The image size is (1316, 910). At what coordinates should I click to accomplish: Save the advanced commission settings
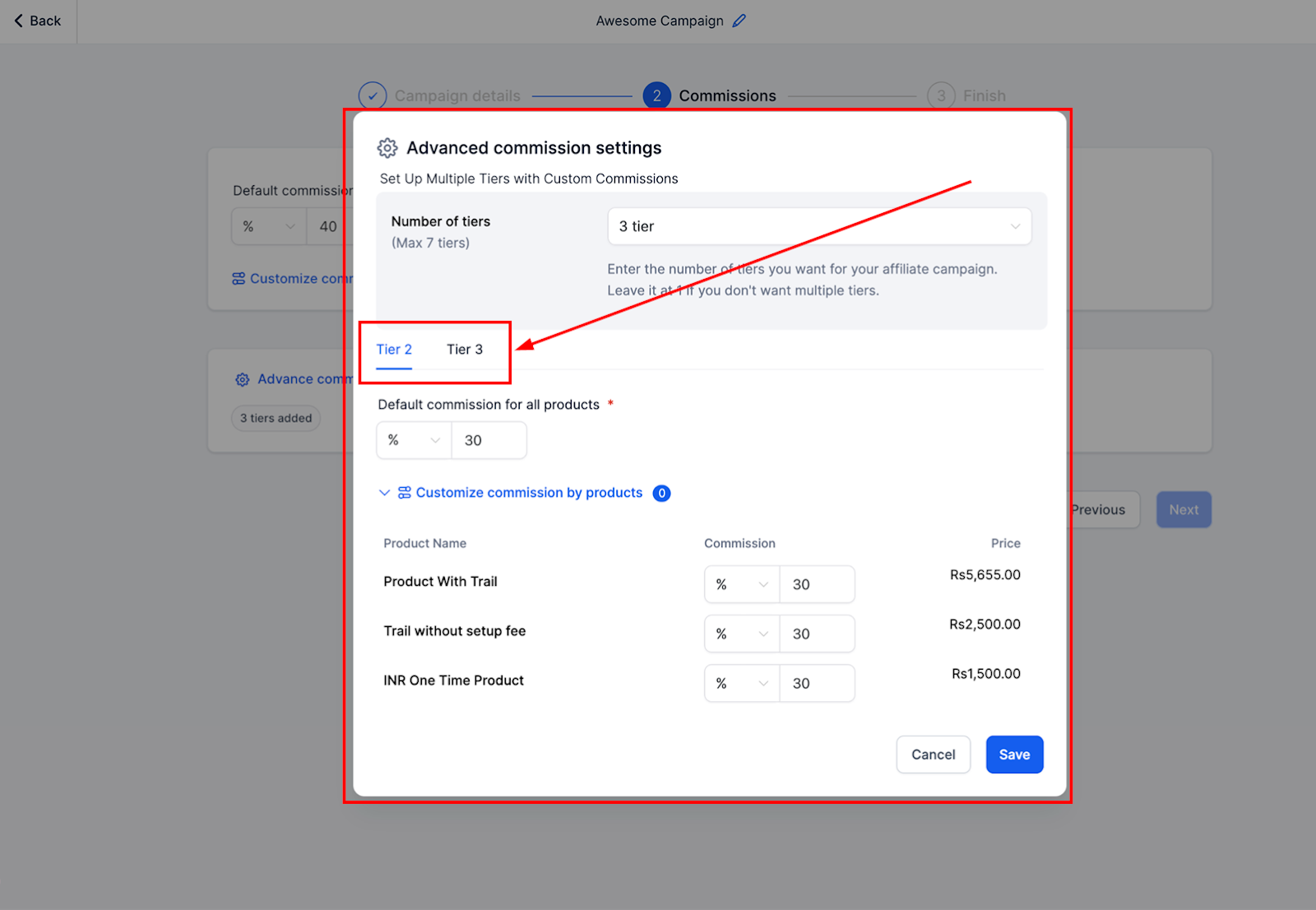pyautogui.click(x=1014, y=754)
